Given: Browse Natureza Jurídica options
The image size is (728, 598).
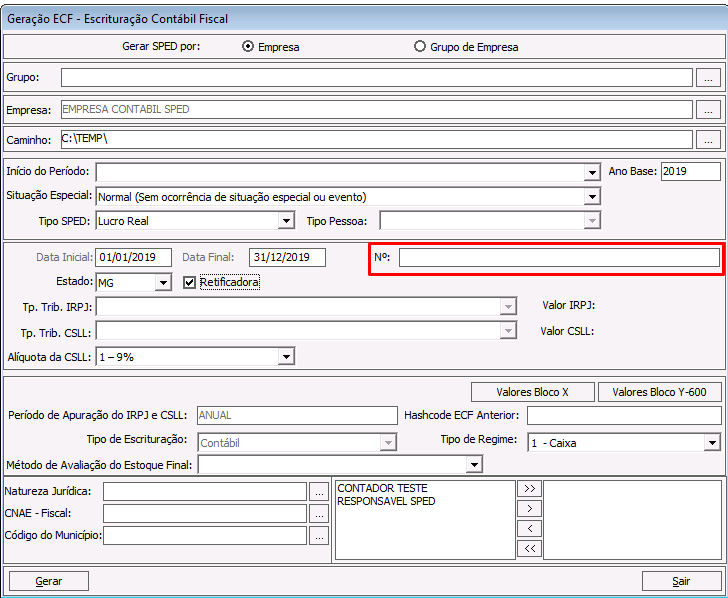Looking at the screenshot, I should 319,492.
